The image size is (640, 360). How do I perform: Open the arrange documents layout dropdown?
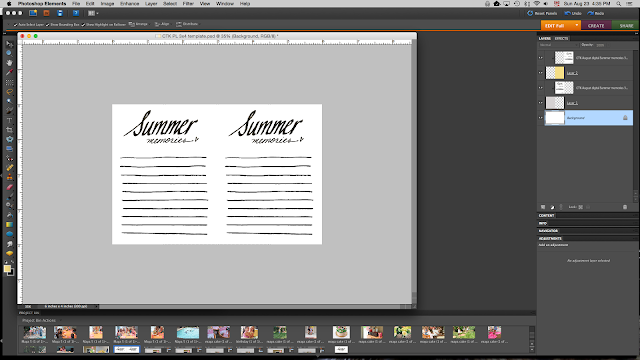point(93,13)
